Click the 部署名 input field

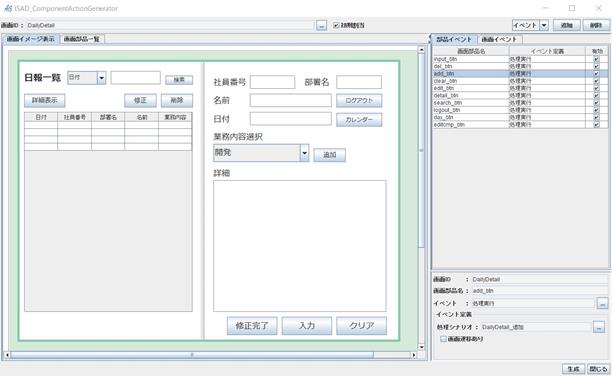pos(359,82)
